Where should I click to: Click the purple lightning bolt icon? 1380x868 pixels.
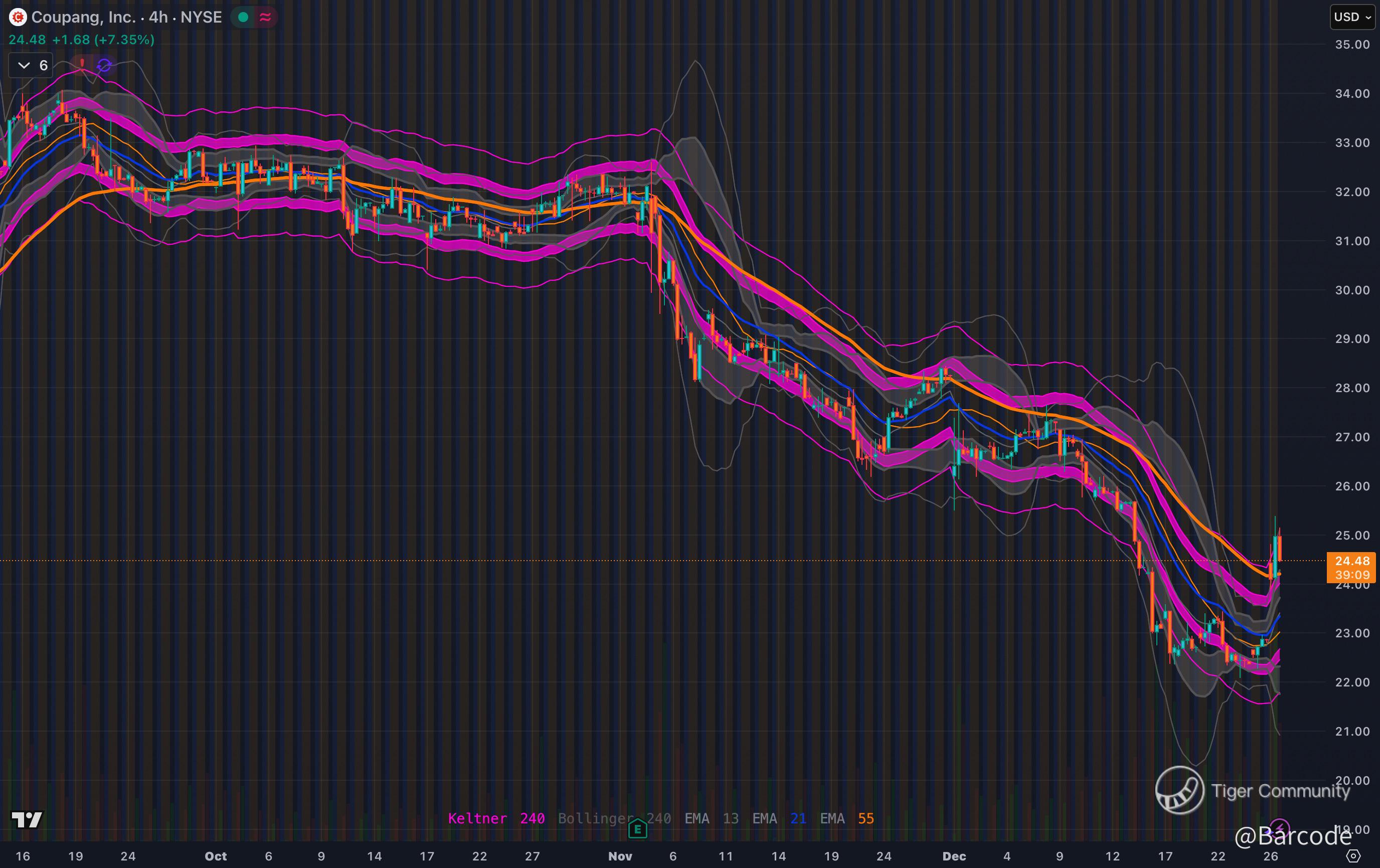coord(1279,827)
